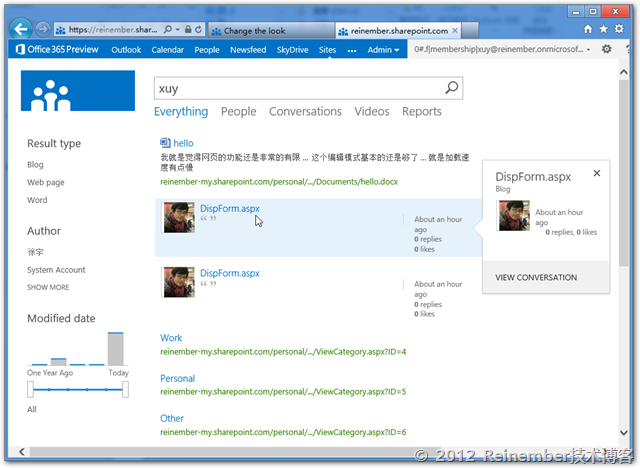The height and width of the screenshot is (468, 640).
Task: Open the Personal category result
Action: [177, 378]
